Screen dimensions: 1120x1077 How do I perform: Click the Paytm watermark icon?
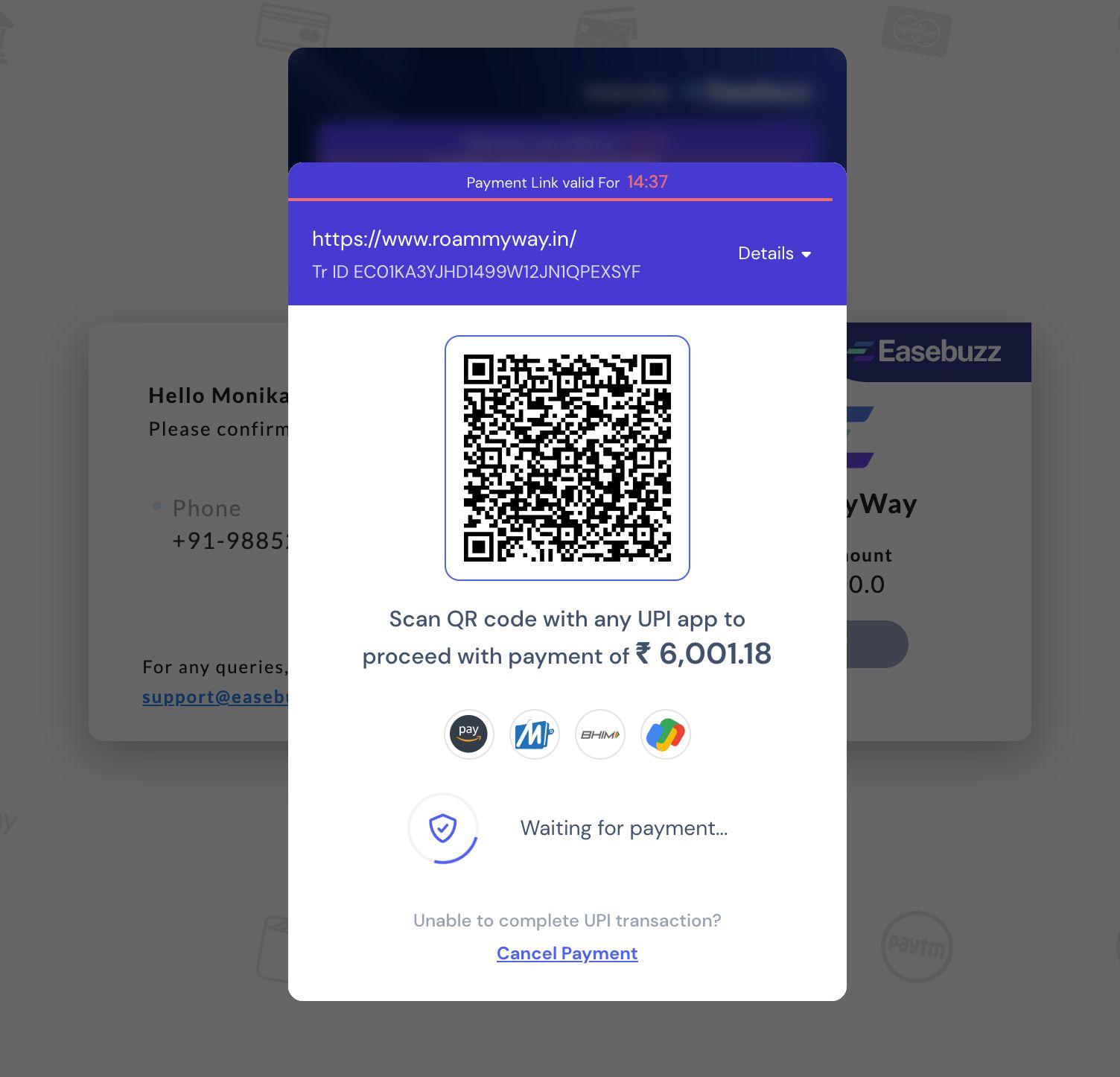click(x=917, y=947)
